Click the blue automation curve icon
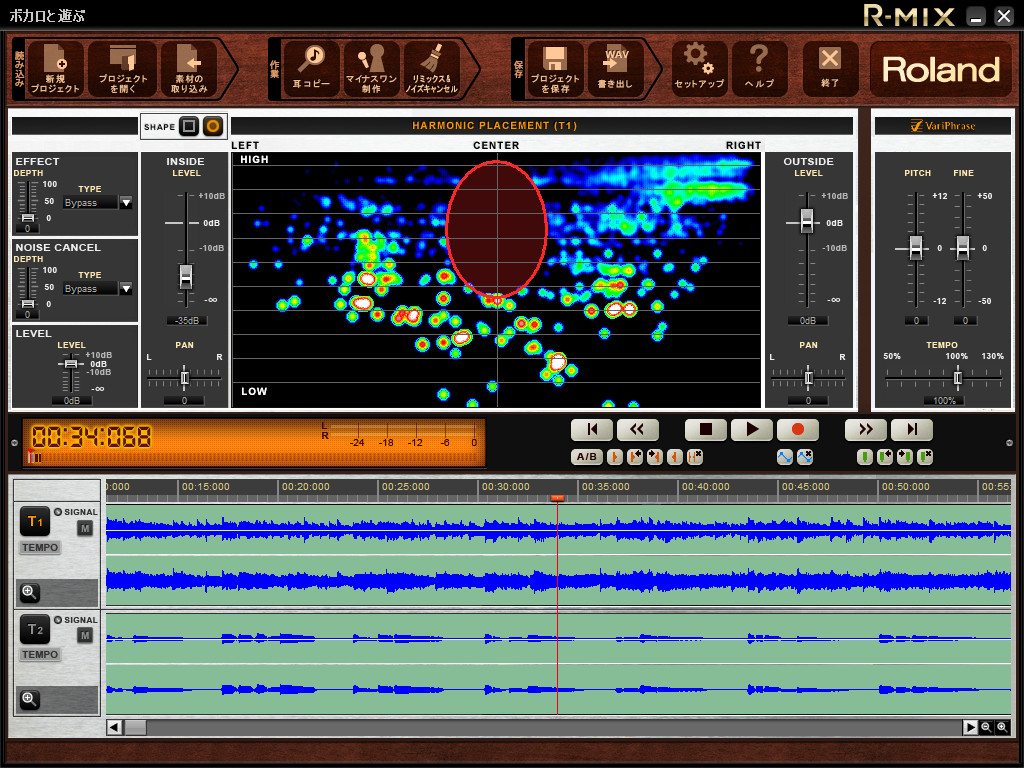 785,456
